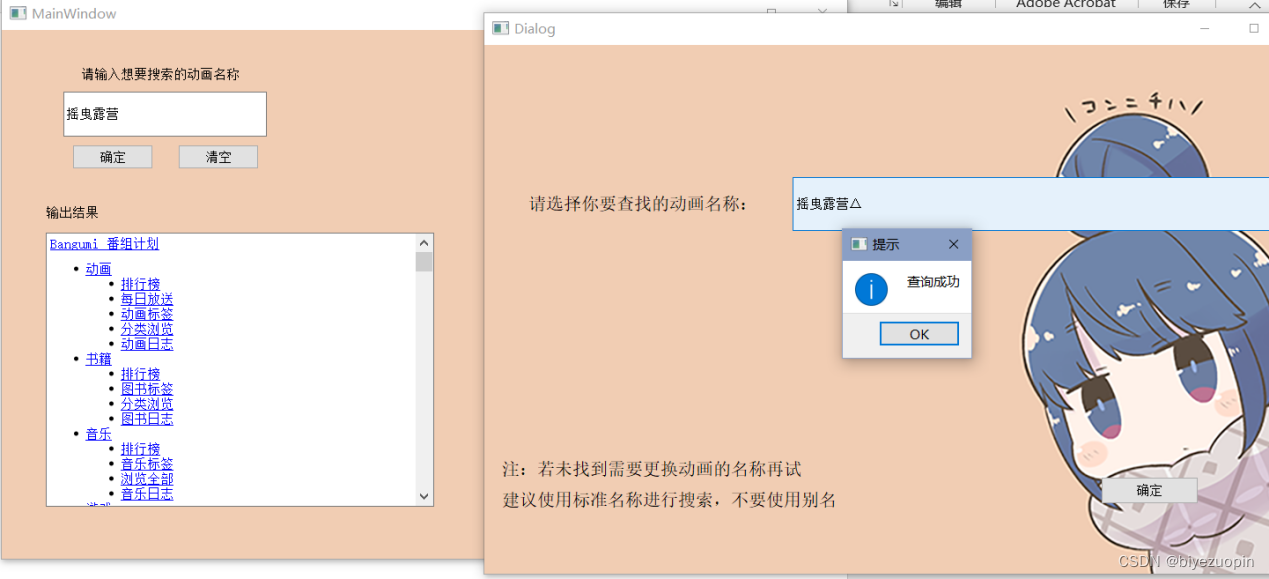1269x579 pixels.
Task: Click the output list scrollbar thumb
Action: coord(424,262)
